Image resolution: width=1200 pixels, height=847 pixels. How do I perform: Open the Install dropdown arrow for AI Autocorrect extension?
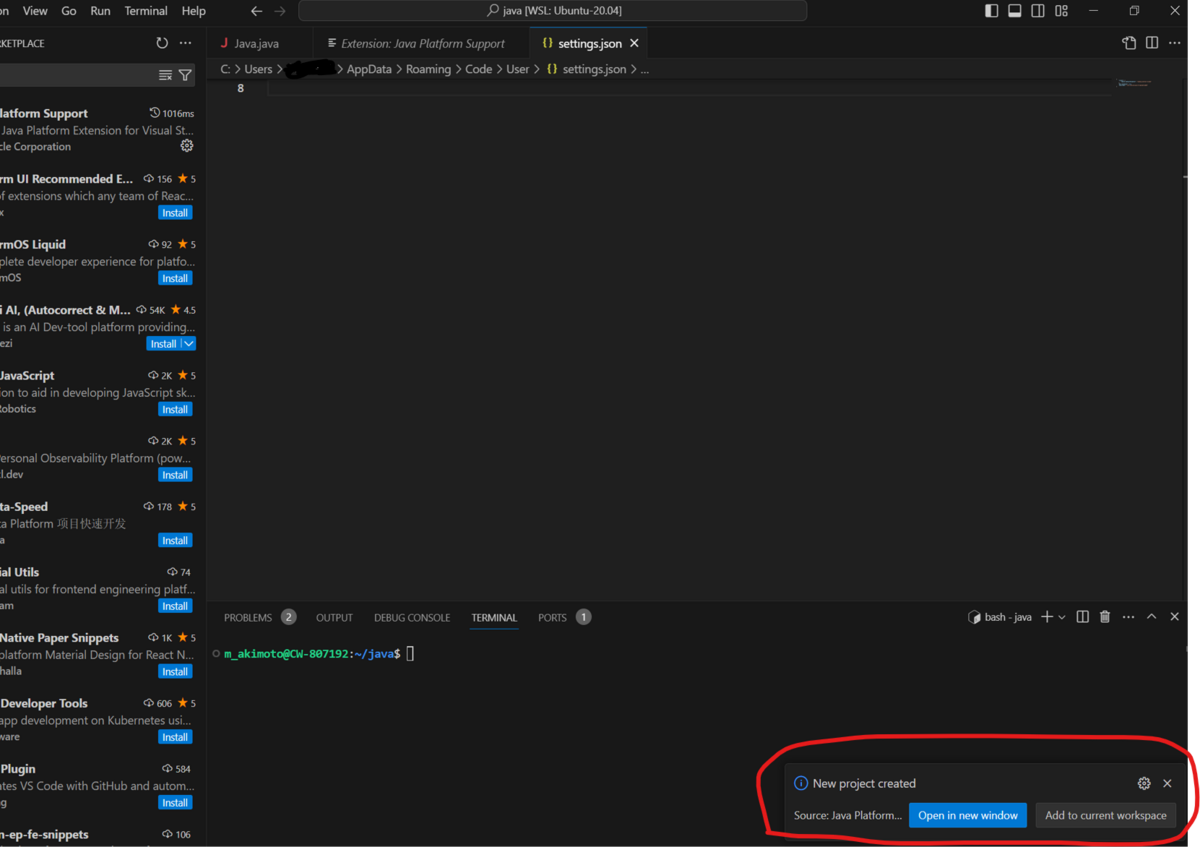[x=188, y=344]
